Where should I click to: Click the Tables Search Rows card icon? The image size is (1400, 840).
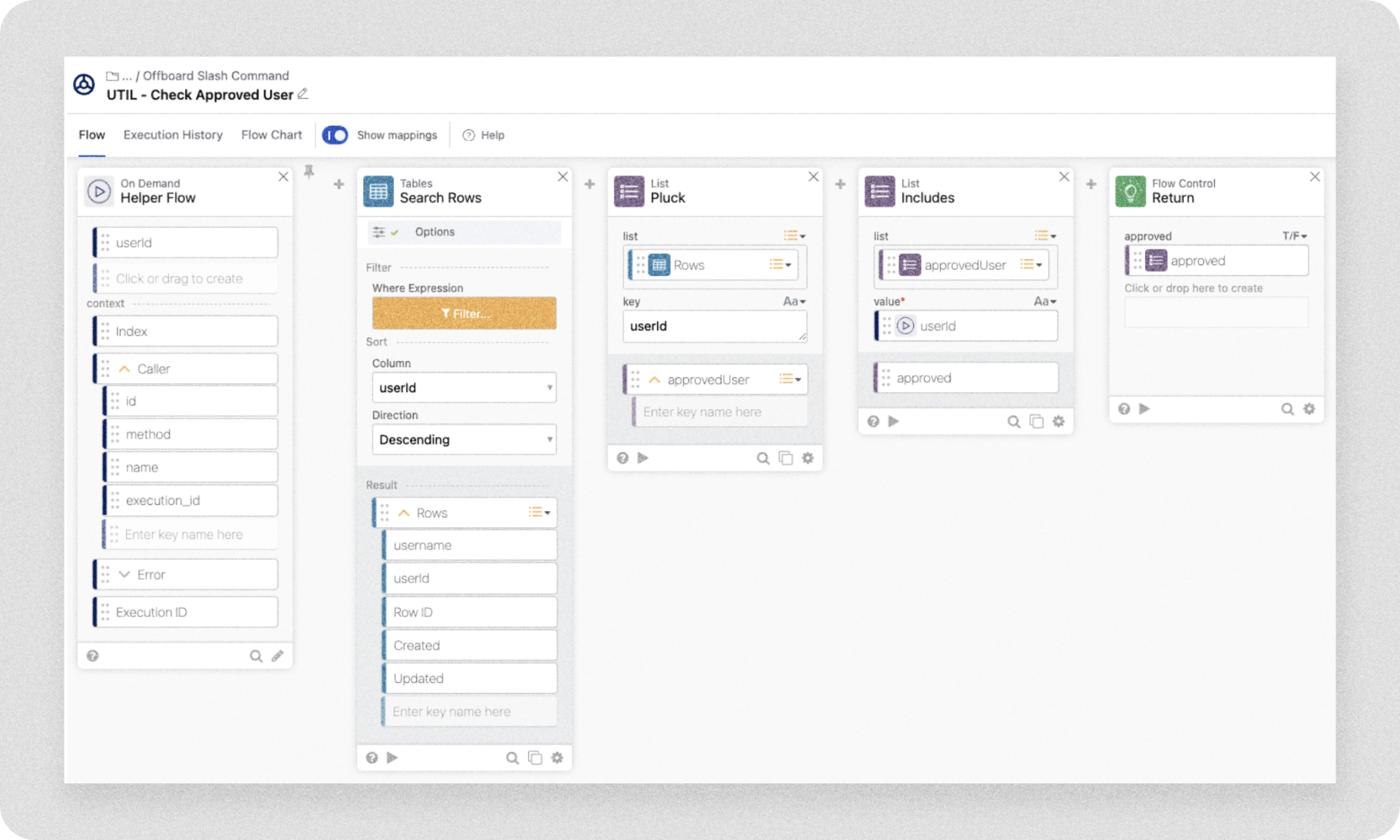point(379,191)
